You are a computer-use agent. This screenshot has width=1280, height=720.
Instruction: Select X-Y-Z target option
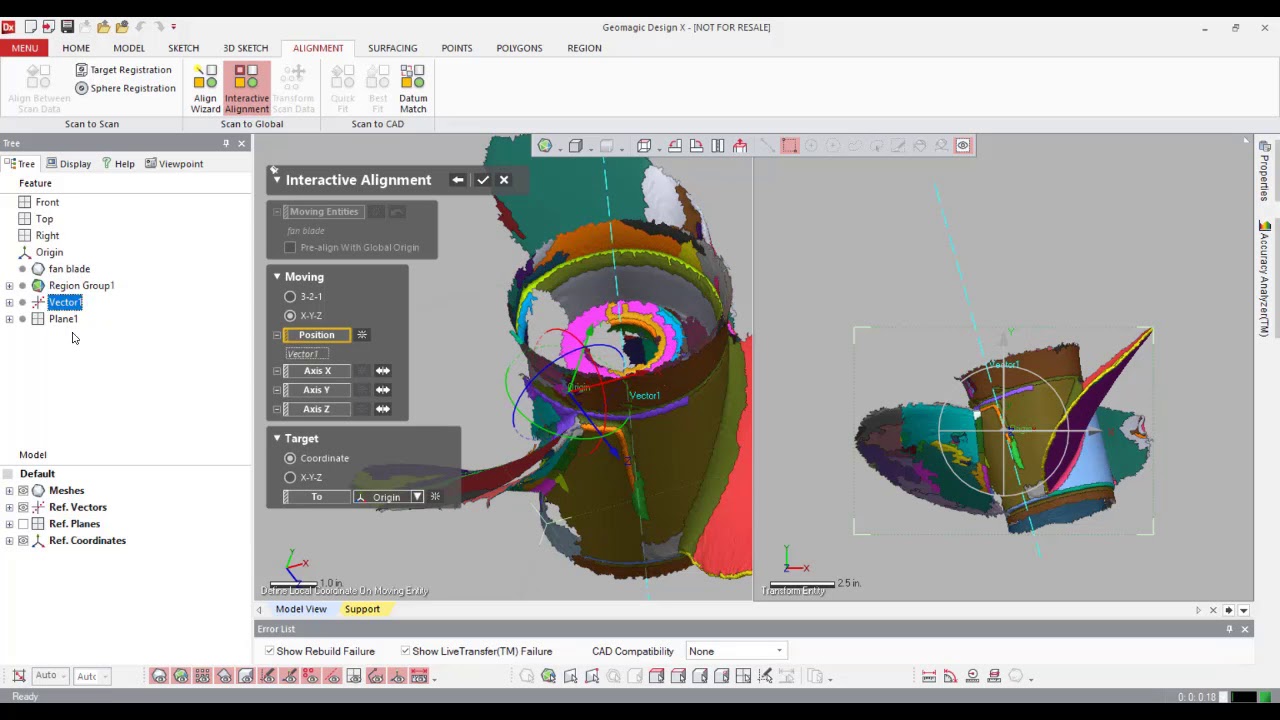[x=290, y=478]
